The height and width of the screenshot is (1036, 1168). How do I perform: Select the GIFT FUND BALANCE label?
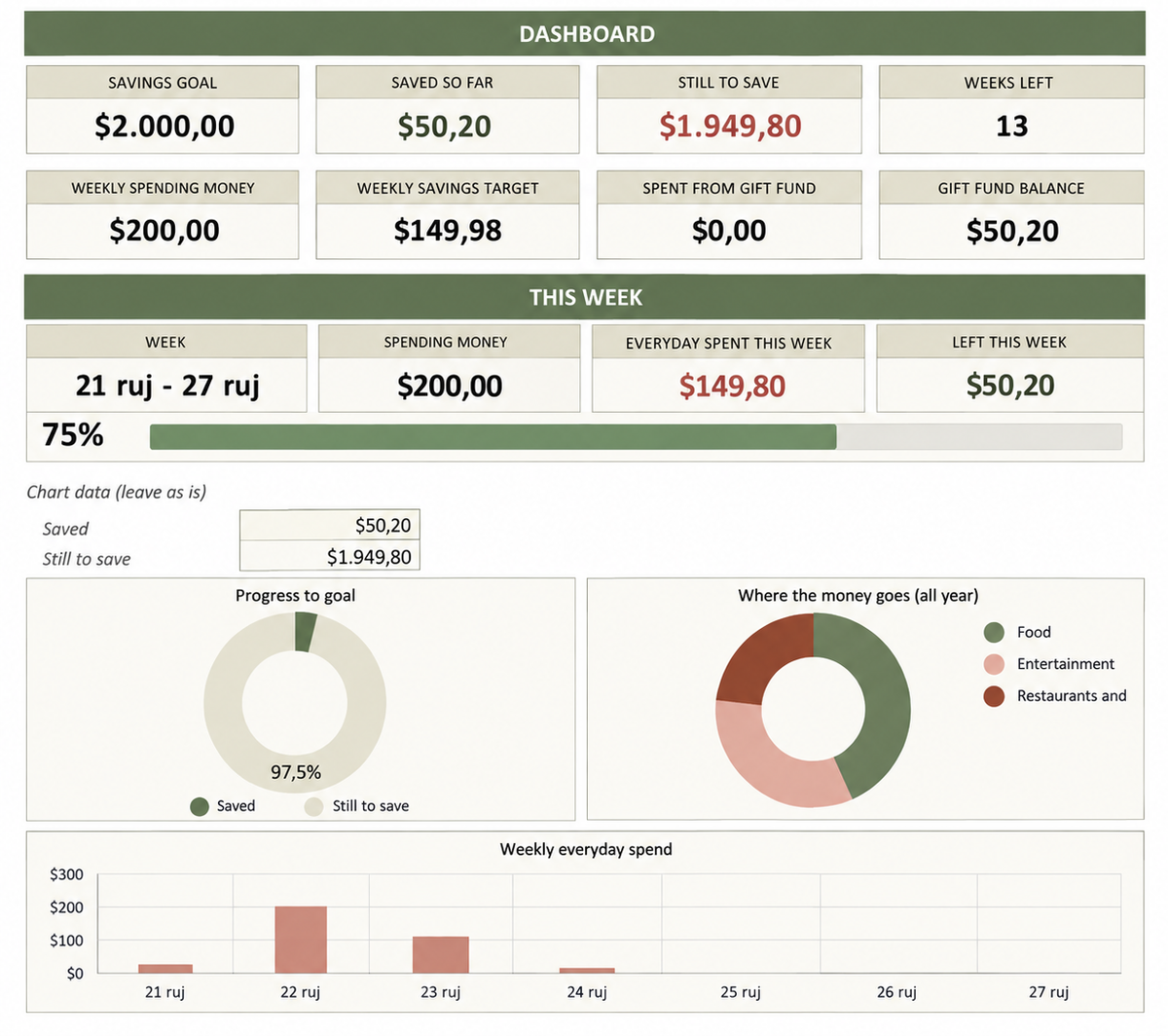coord(1011,188)
